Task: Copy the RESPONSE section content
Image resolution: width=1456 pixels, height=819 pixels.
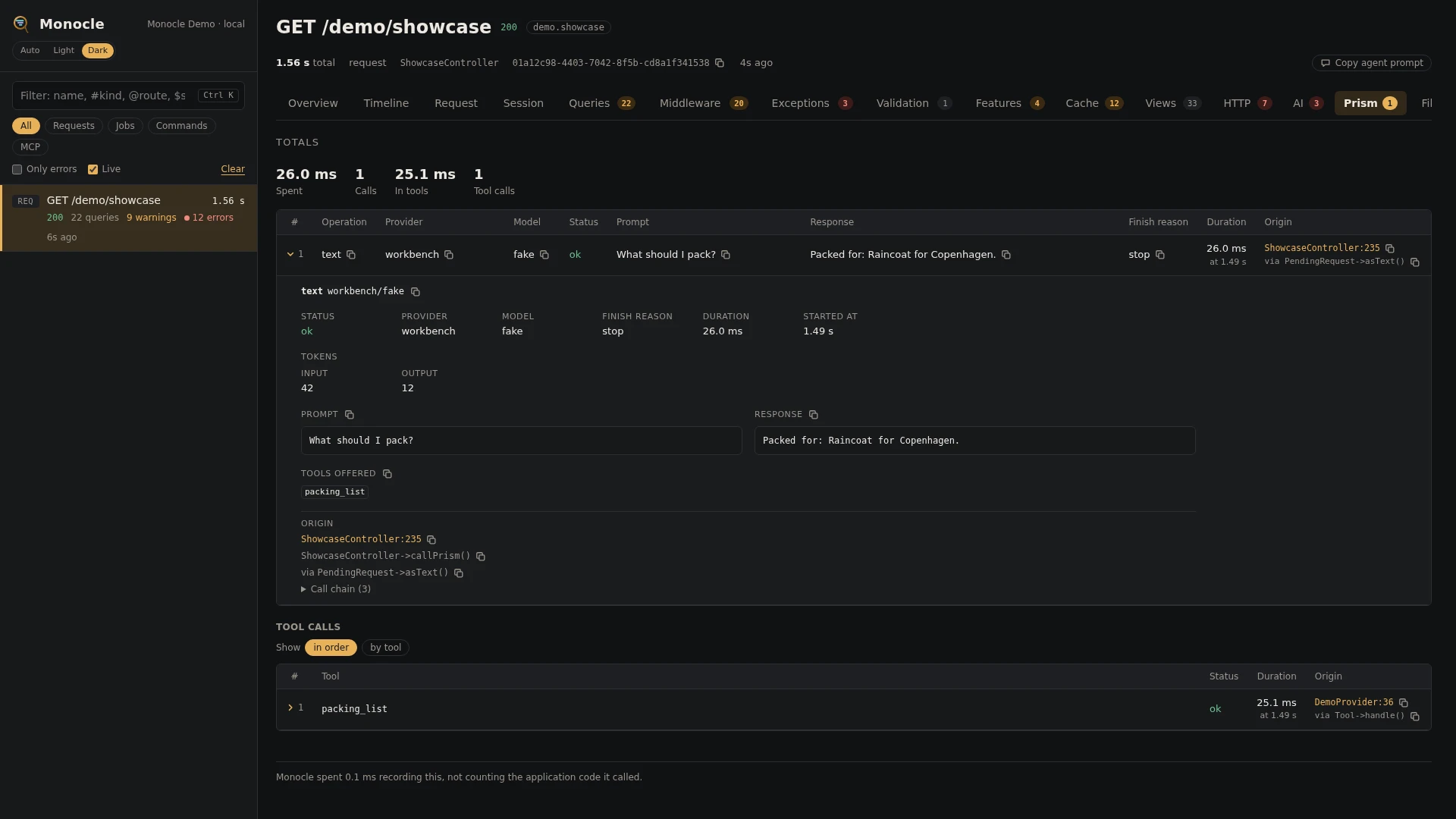Action: 814,415
